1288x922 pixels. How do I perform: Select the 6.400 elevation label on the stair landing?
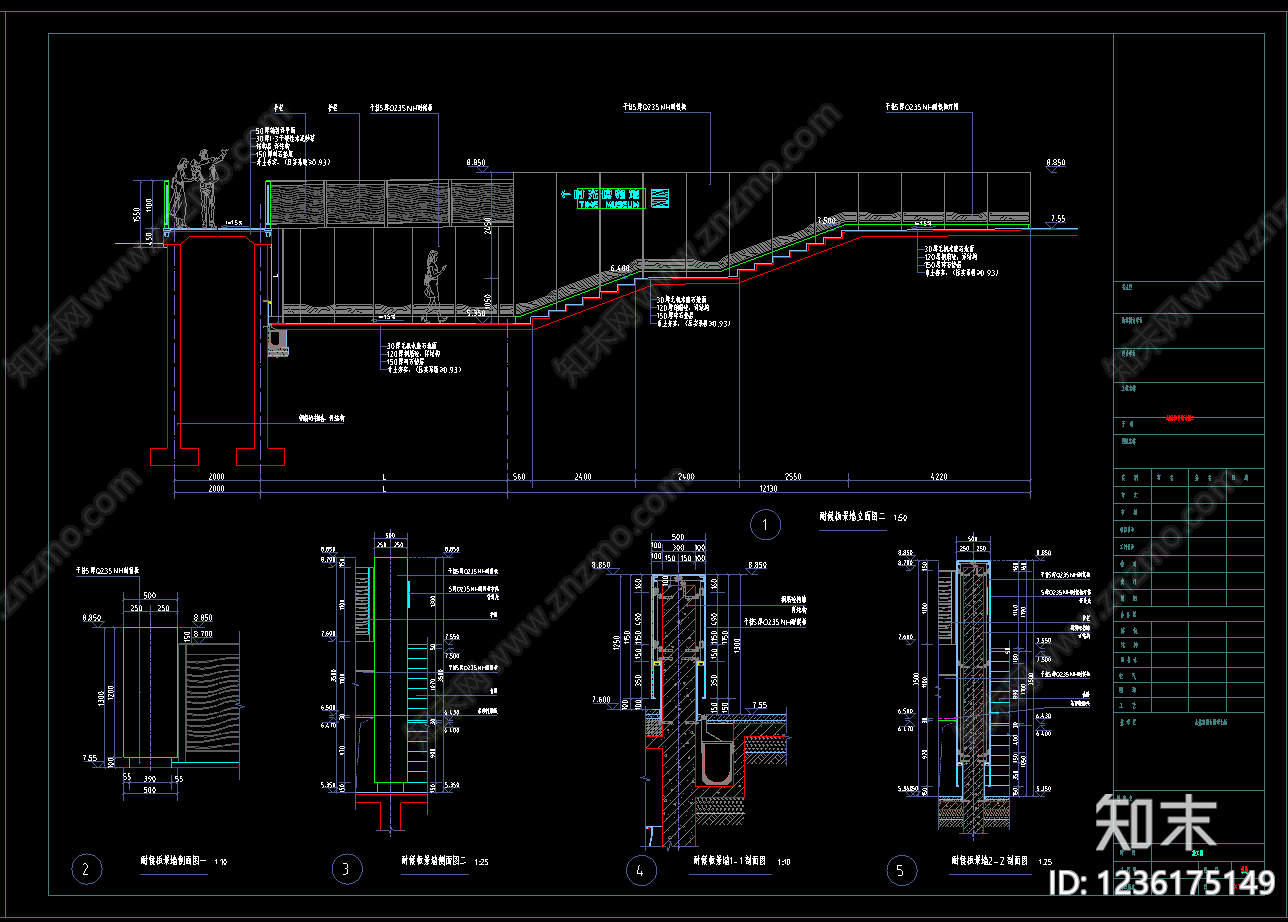620,269
